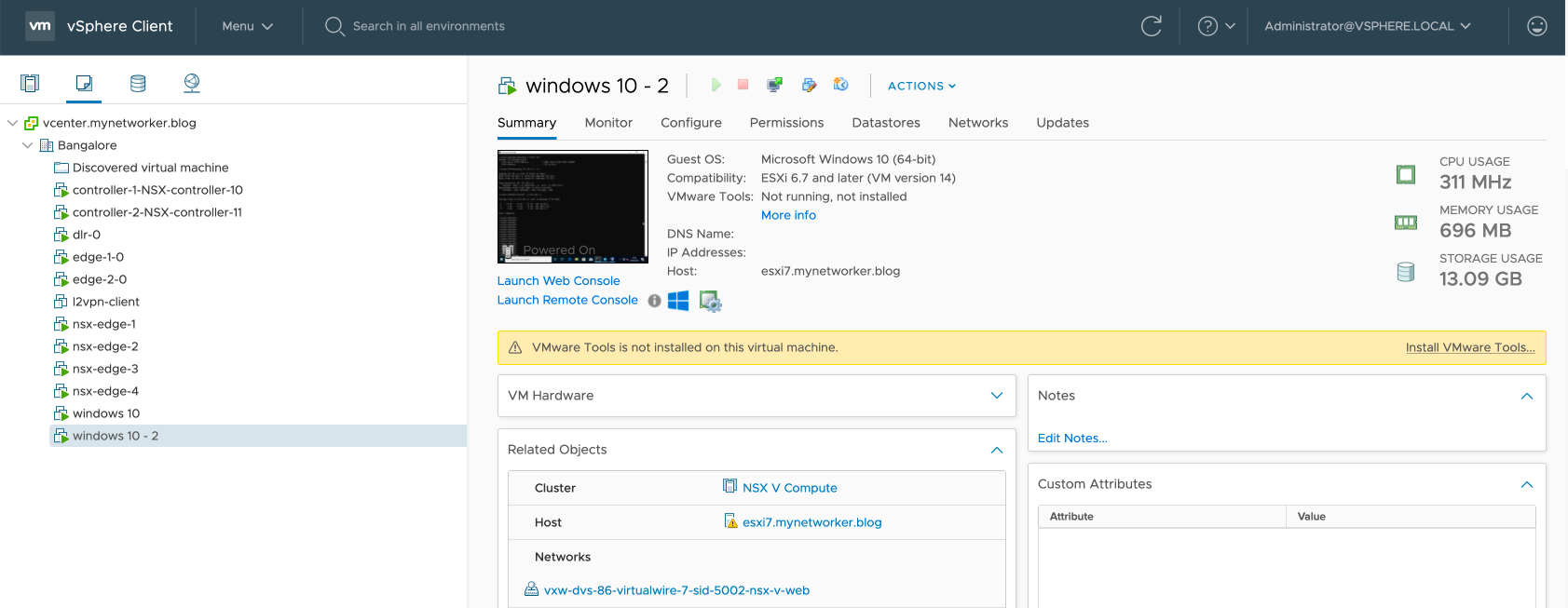Switch to Hosts and Clusters inventory view

click(x=30, y=84)
